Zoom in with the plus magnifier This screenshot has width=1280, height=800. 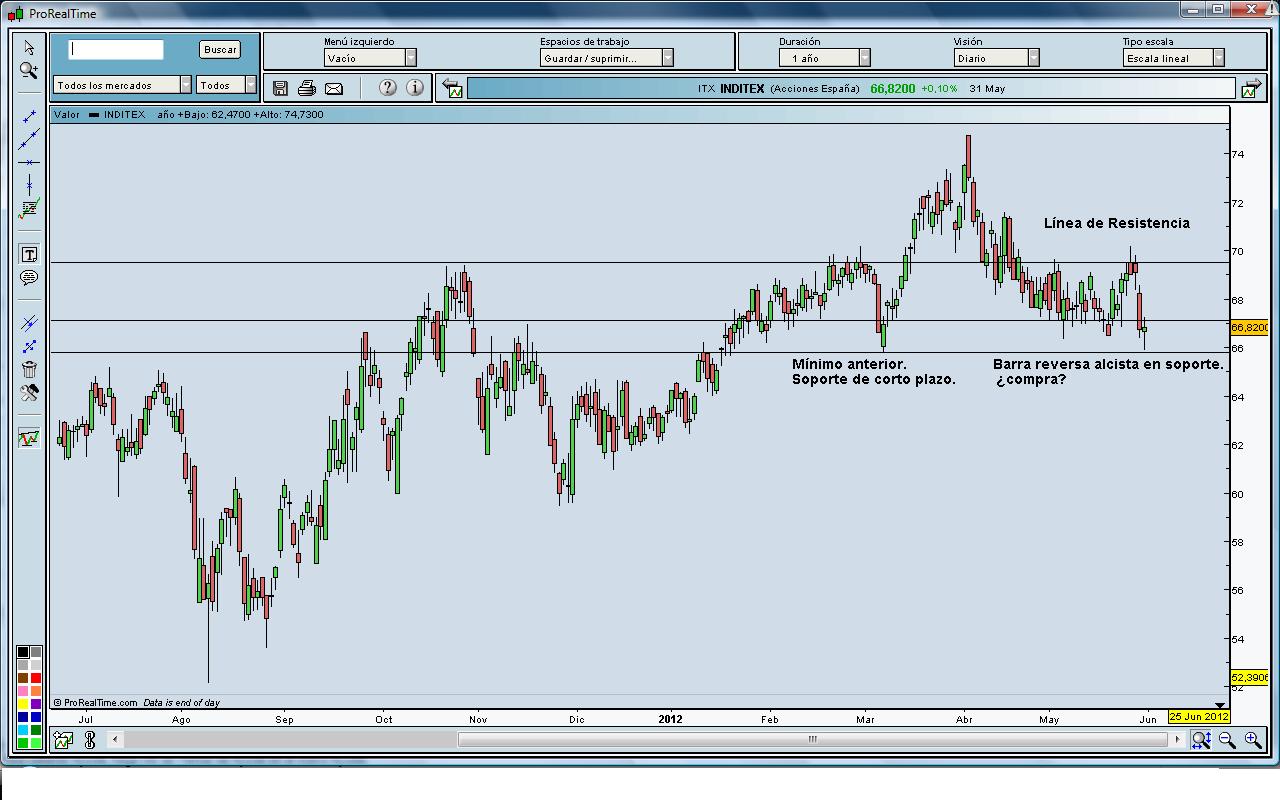(x=1252, y=740)
